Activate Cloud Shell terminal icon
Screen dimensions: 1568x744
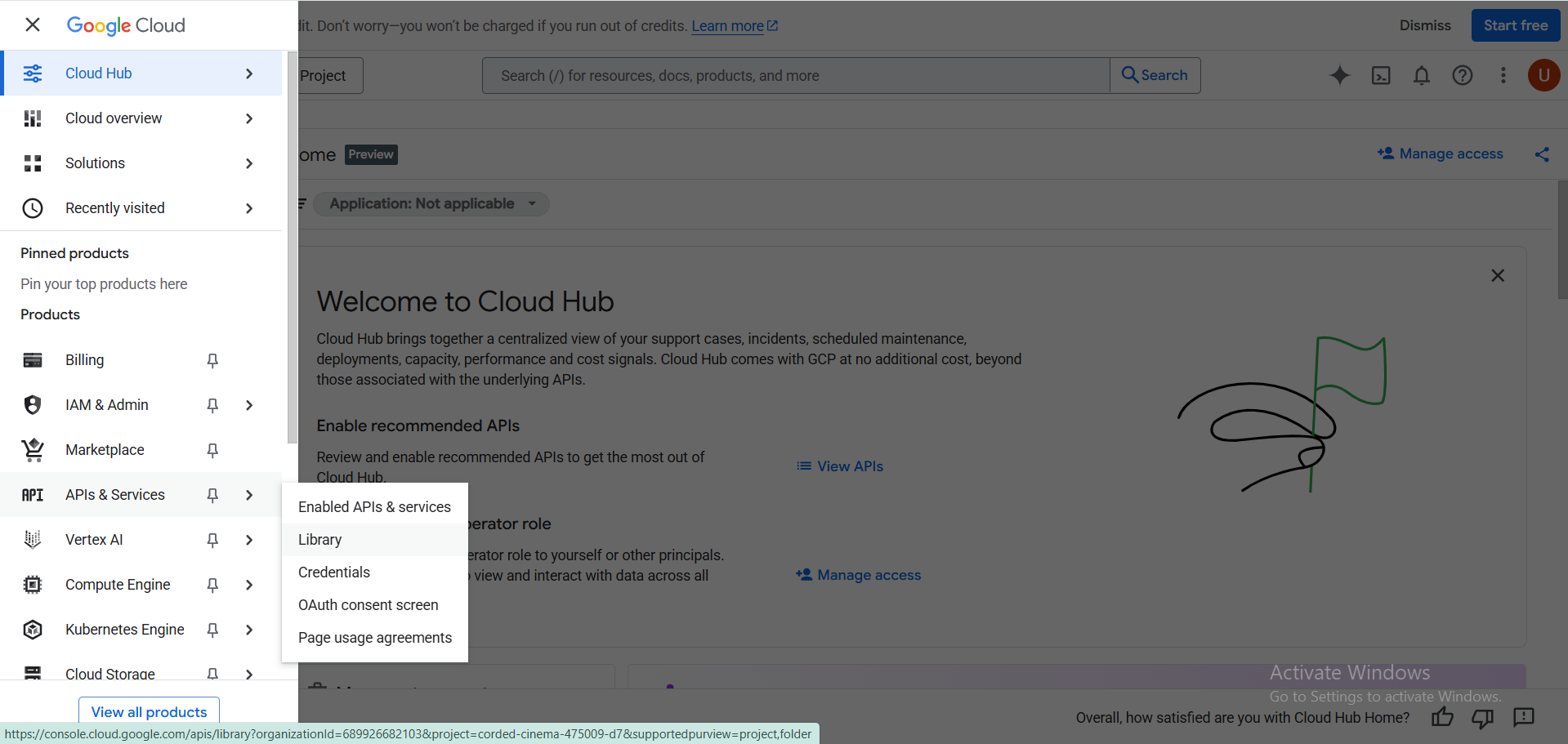click(1380, 75)
